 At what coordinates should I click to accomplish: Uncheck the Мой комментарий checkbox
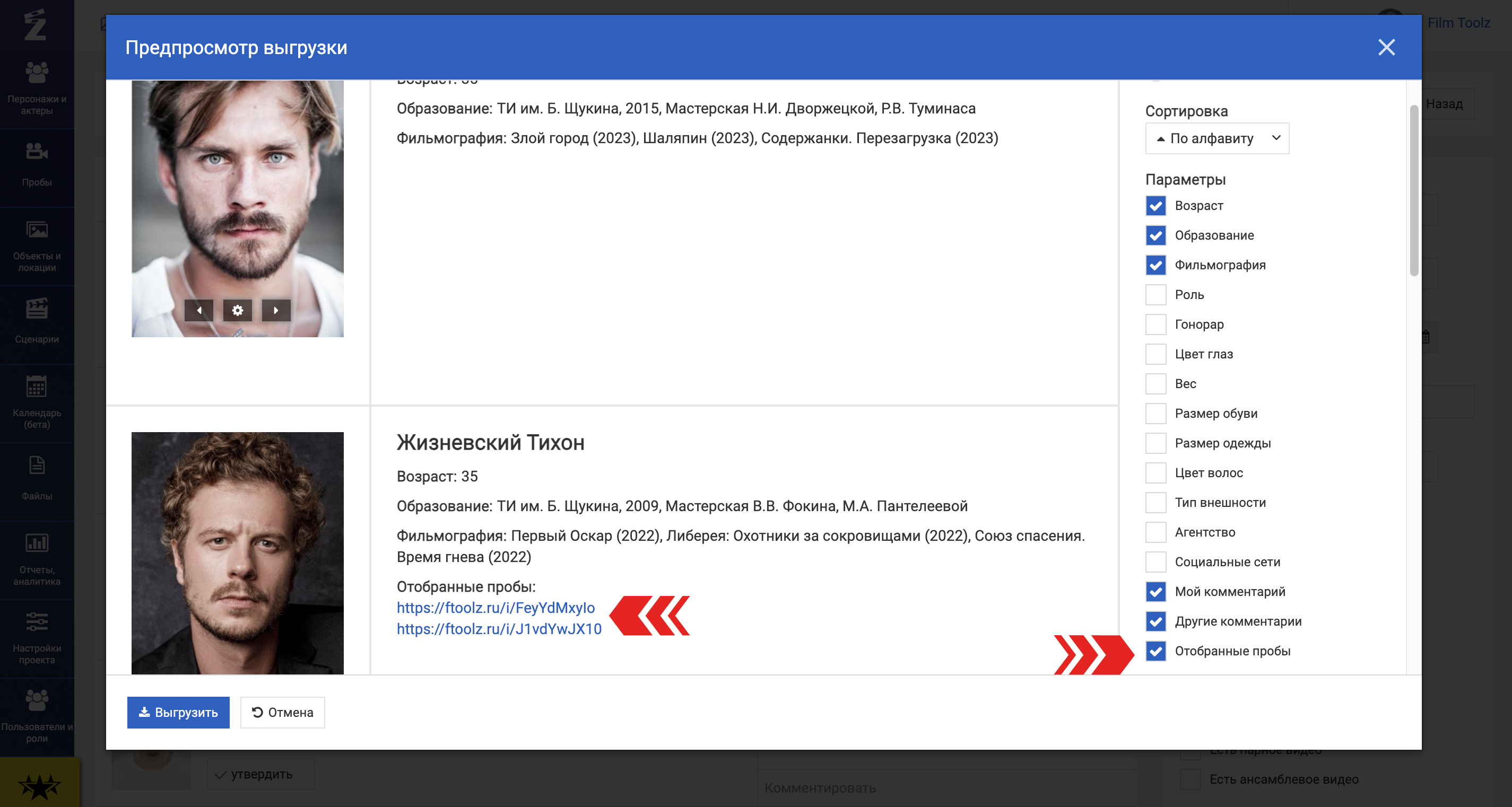click(x=1155, y=592)
